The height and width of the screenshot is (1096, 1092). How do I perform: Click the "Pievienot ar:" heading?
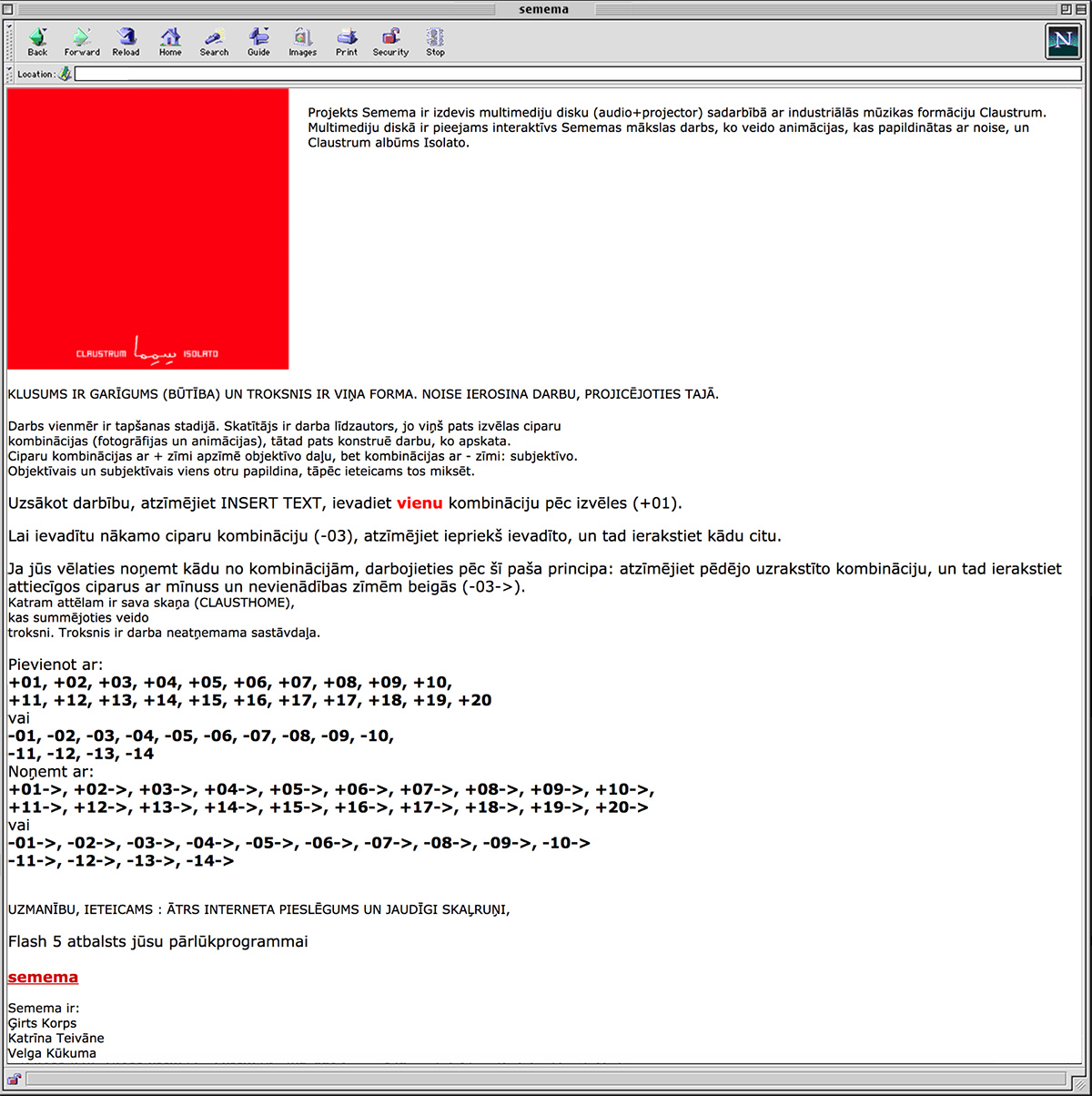[56, 665]
